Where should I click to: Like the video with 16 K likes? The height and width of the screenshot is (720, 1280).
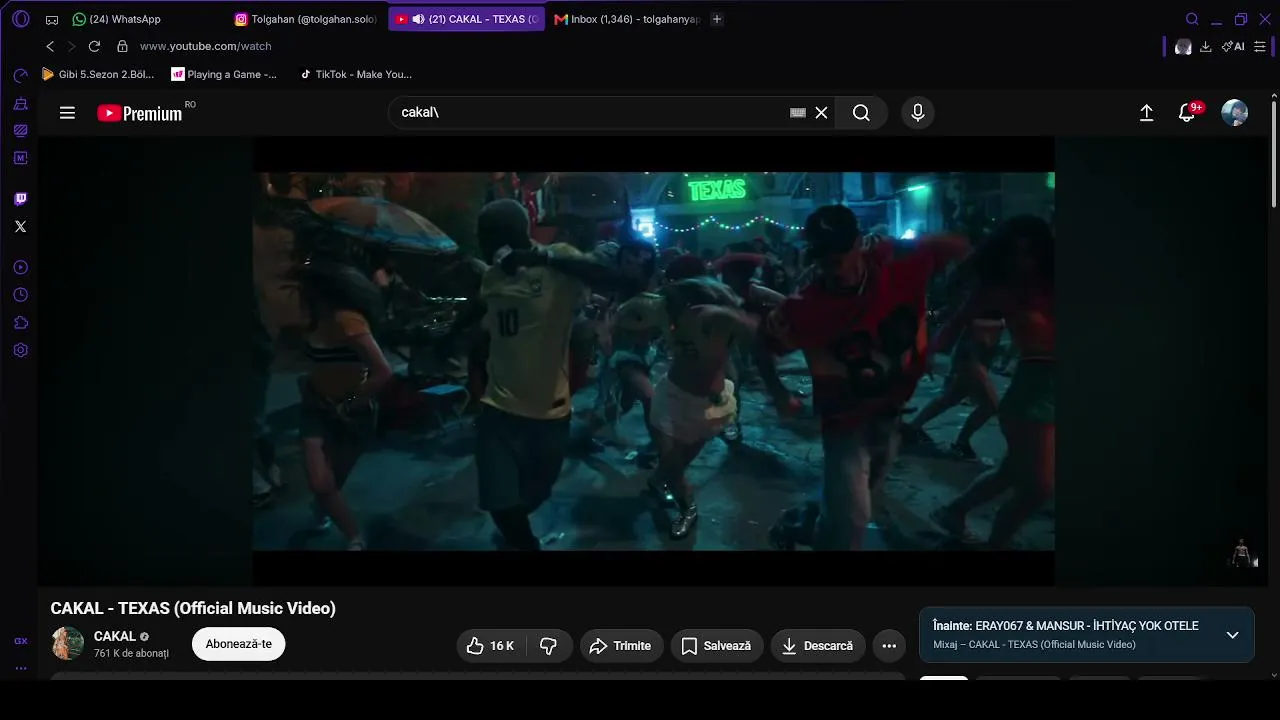(490, 646)
